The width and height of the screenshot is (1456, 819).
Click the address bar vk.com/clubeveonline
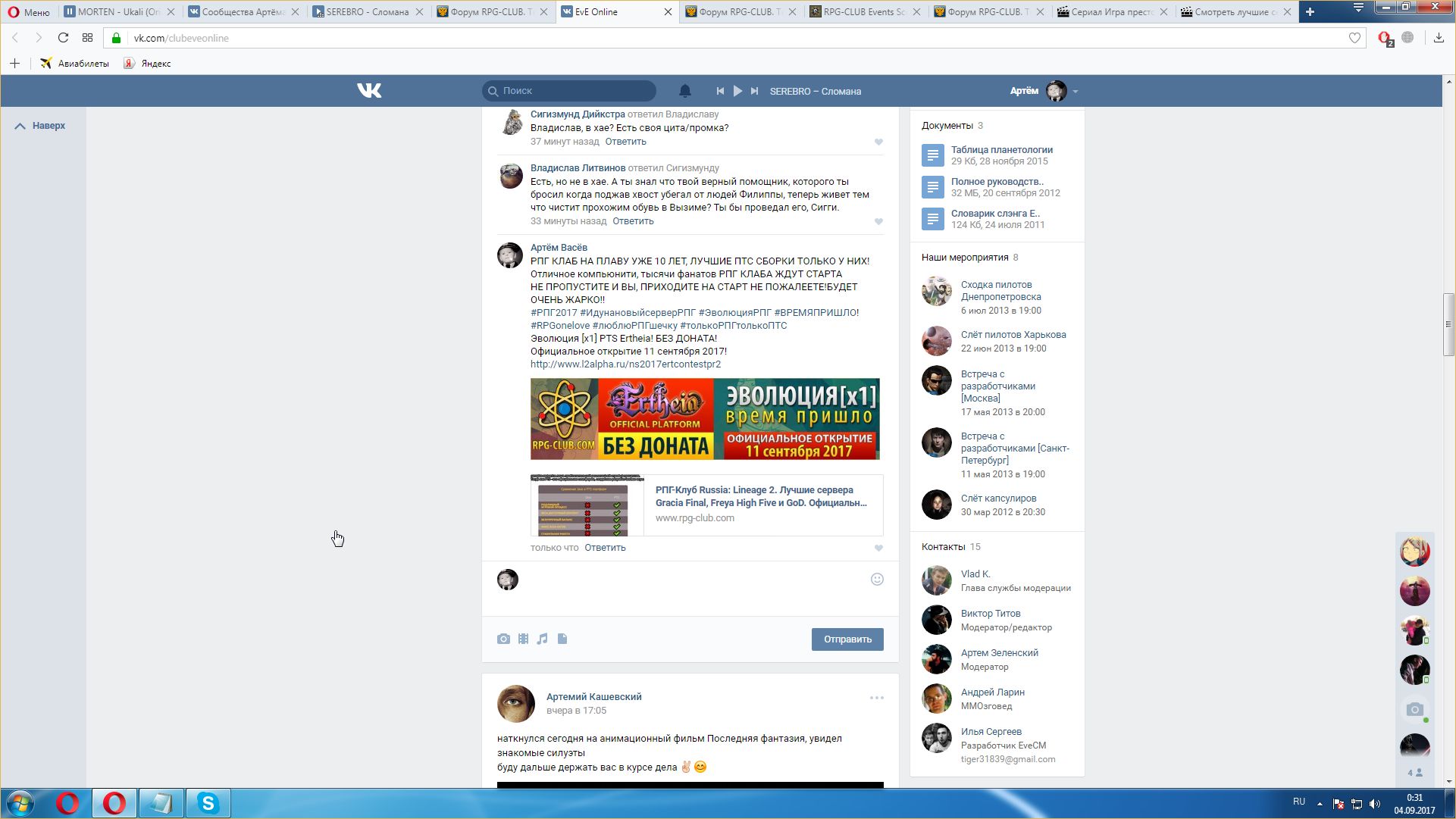tap(728, 38)
